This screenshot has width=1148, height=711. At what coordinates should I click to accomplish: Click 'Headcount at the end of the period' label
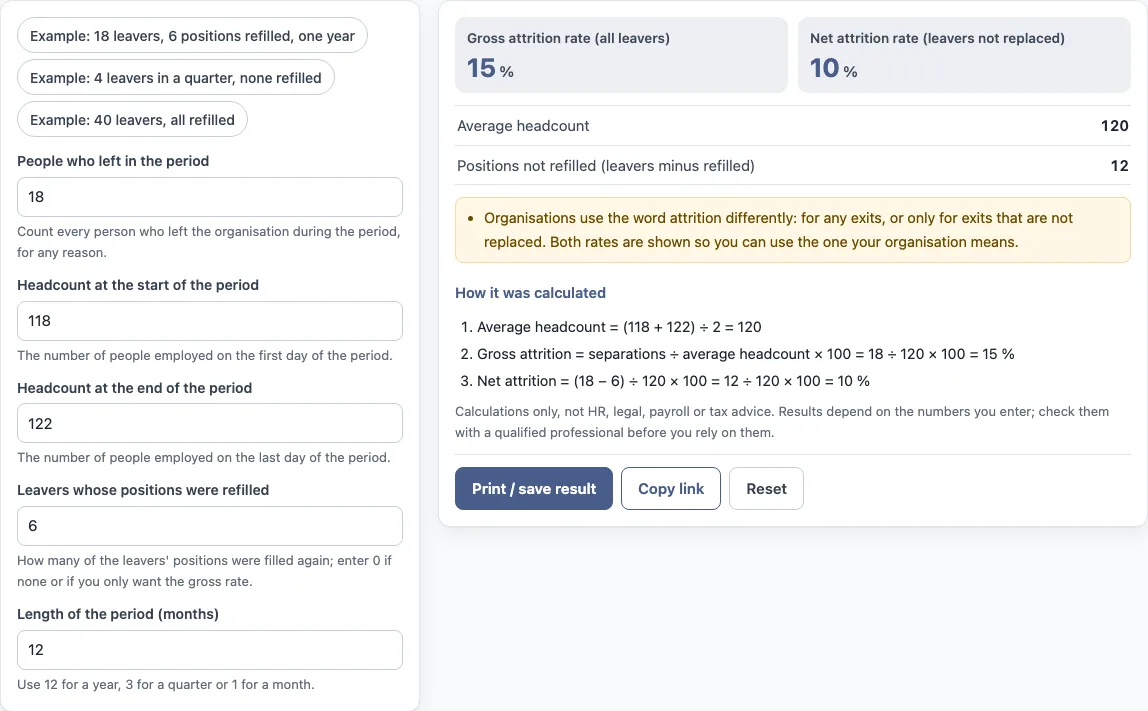135,388
